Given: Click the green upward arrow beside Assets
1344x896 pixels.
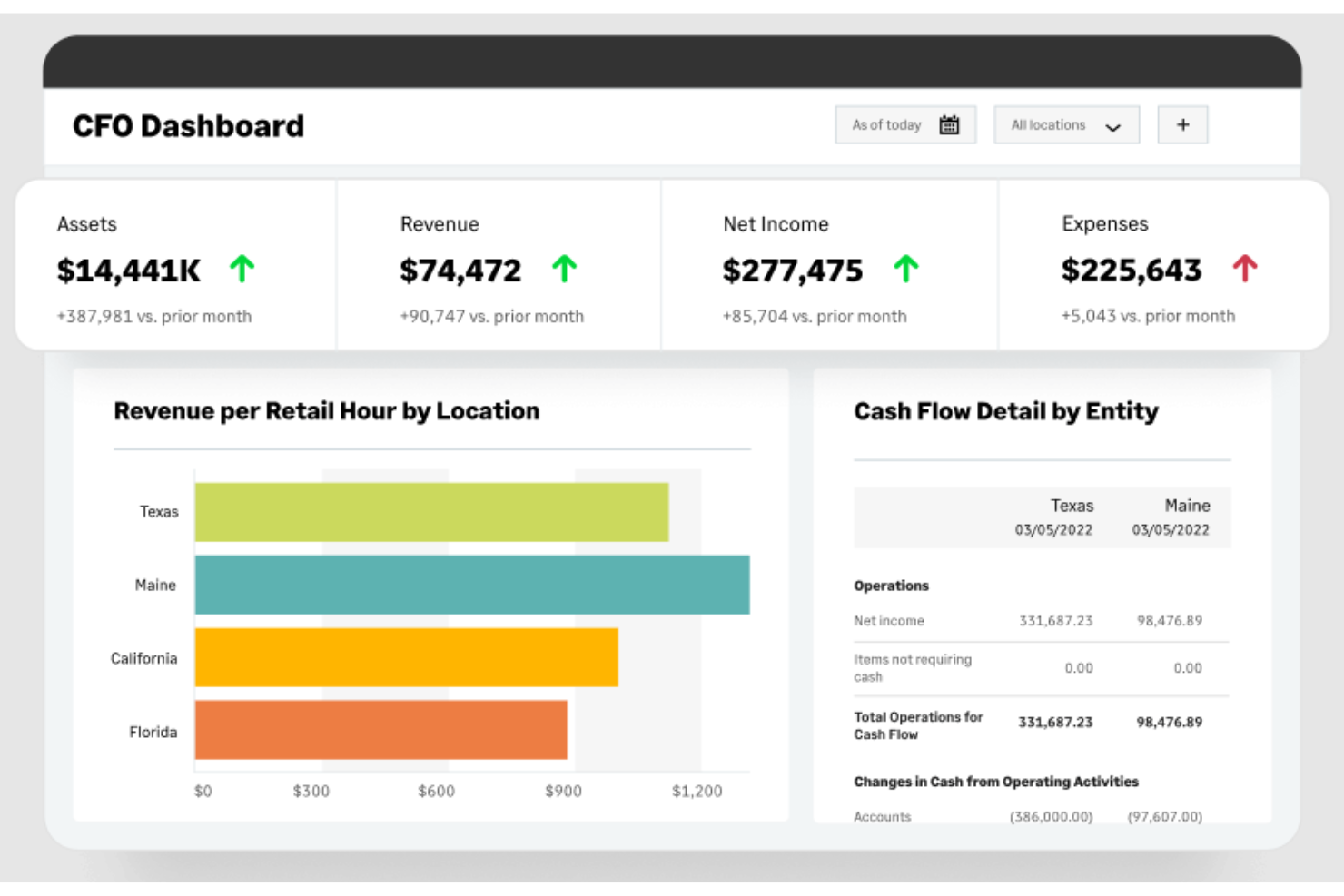Looking at the screenshot, I should [242, 269].
